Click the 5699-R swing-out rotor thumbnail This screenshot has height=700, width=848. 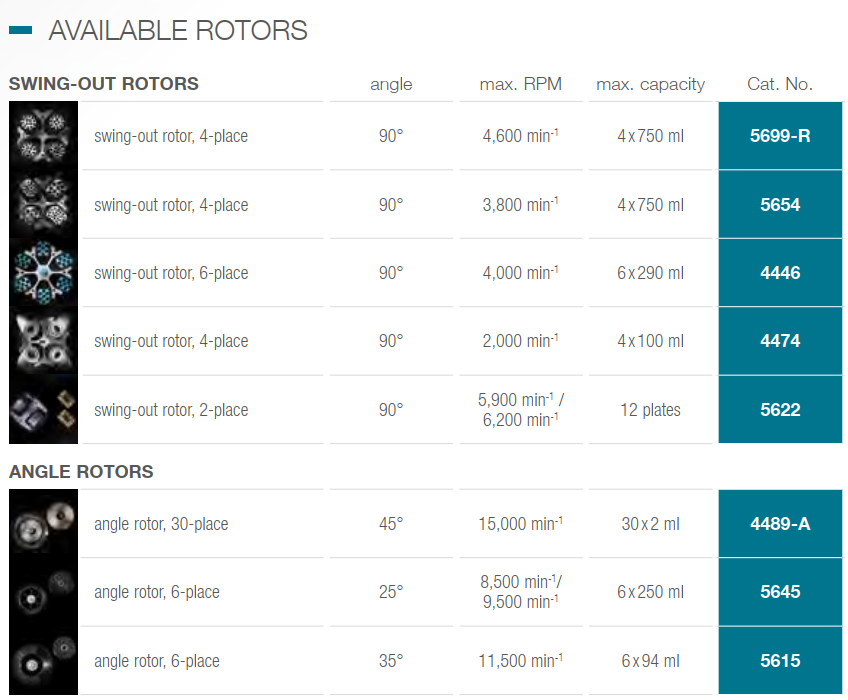click(44, 136)
